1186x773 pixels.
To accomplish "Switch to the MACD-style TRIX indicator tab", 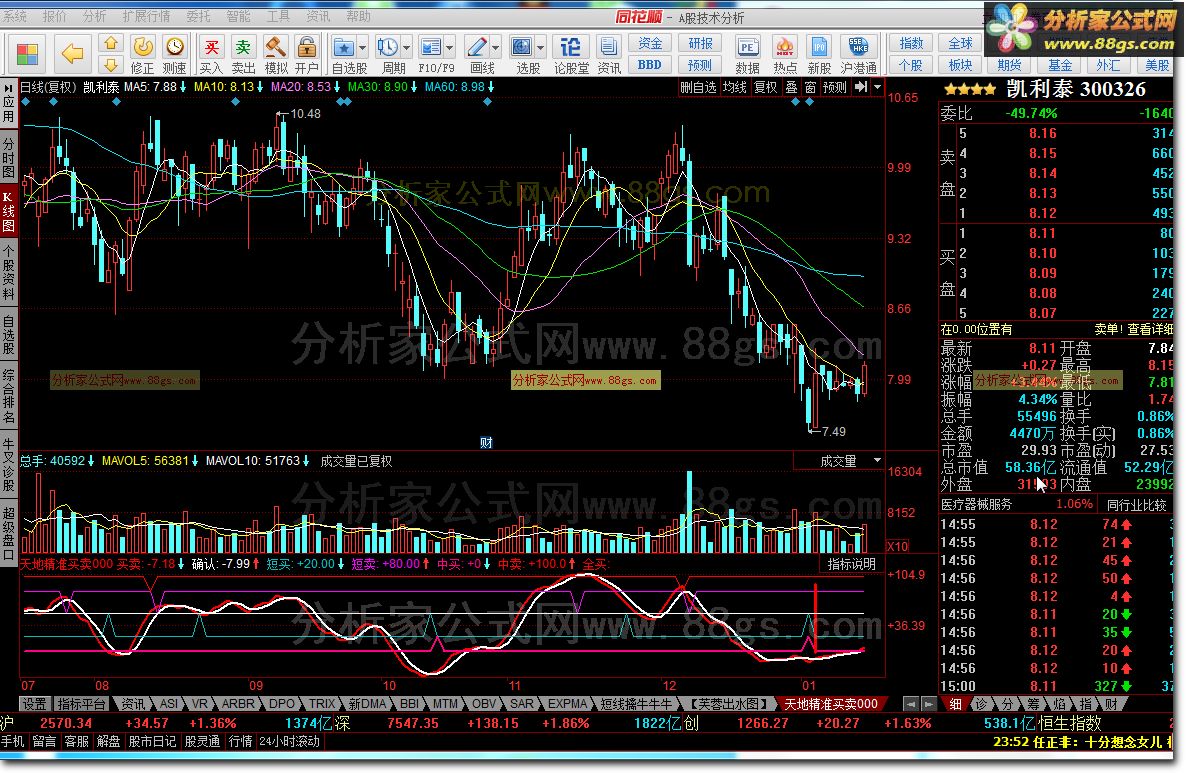I will 321,704.
